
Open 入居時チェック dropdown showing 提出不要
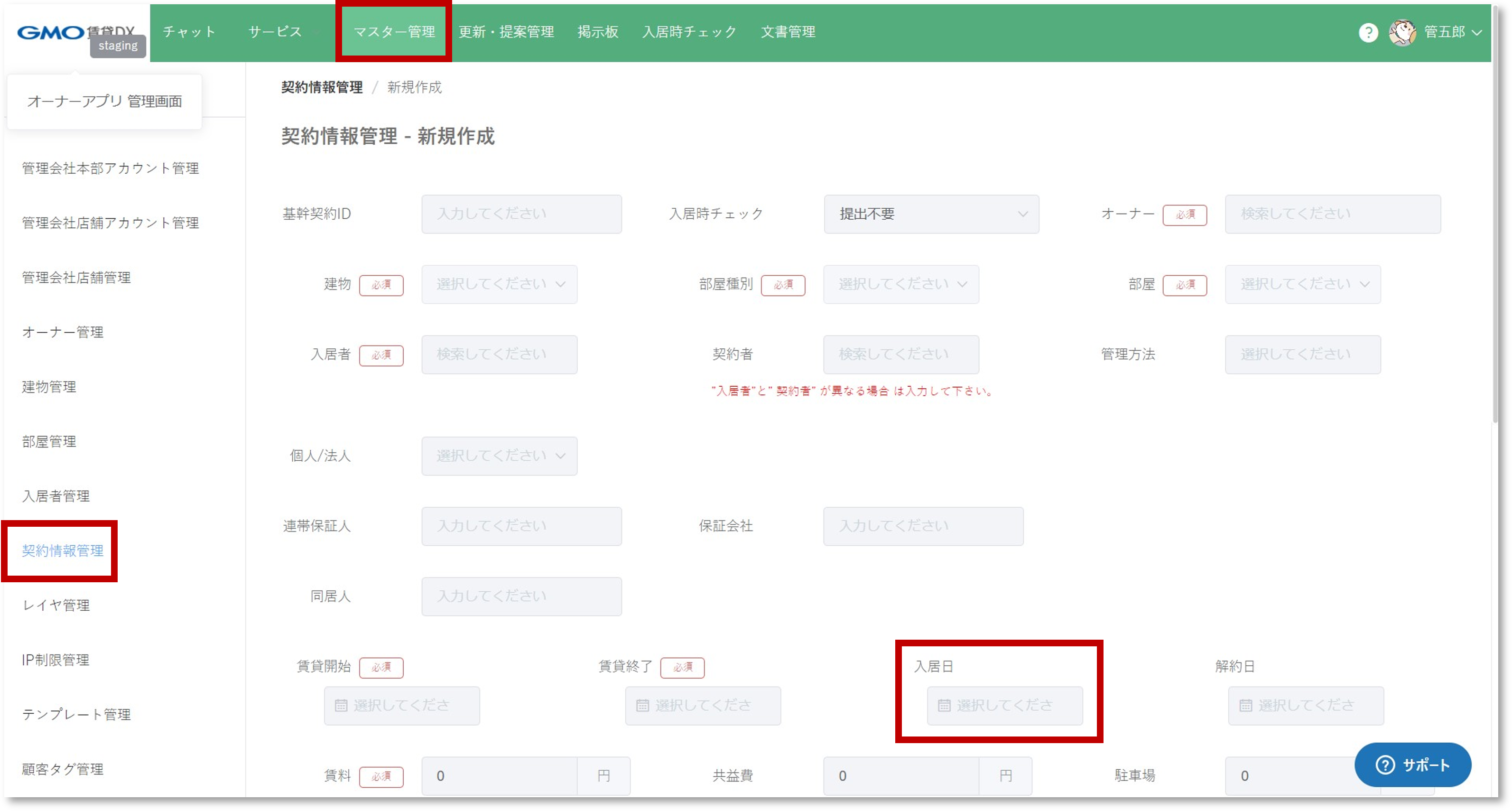(931, 214)
